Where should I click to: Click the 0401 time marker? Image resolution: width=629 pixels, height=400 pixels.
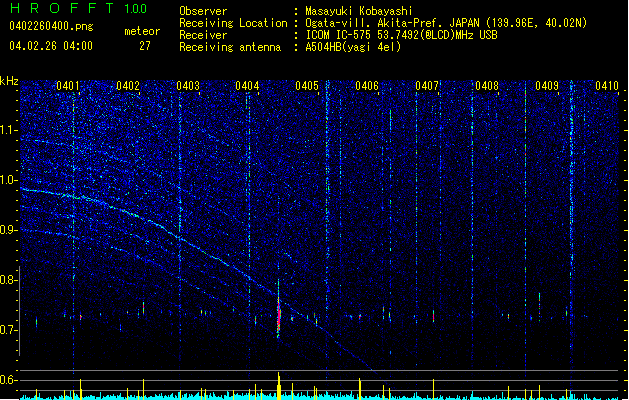[x=67, y=86]
